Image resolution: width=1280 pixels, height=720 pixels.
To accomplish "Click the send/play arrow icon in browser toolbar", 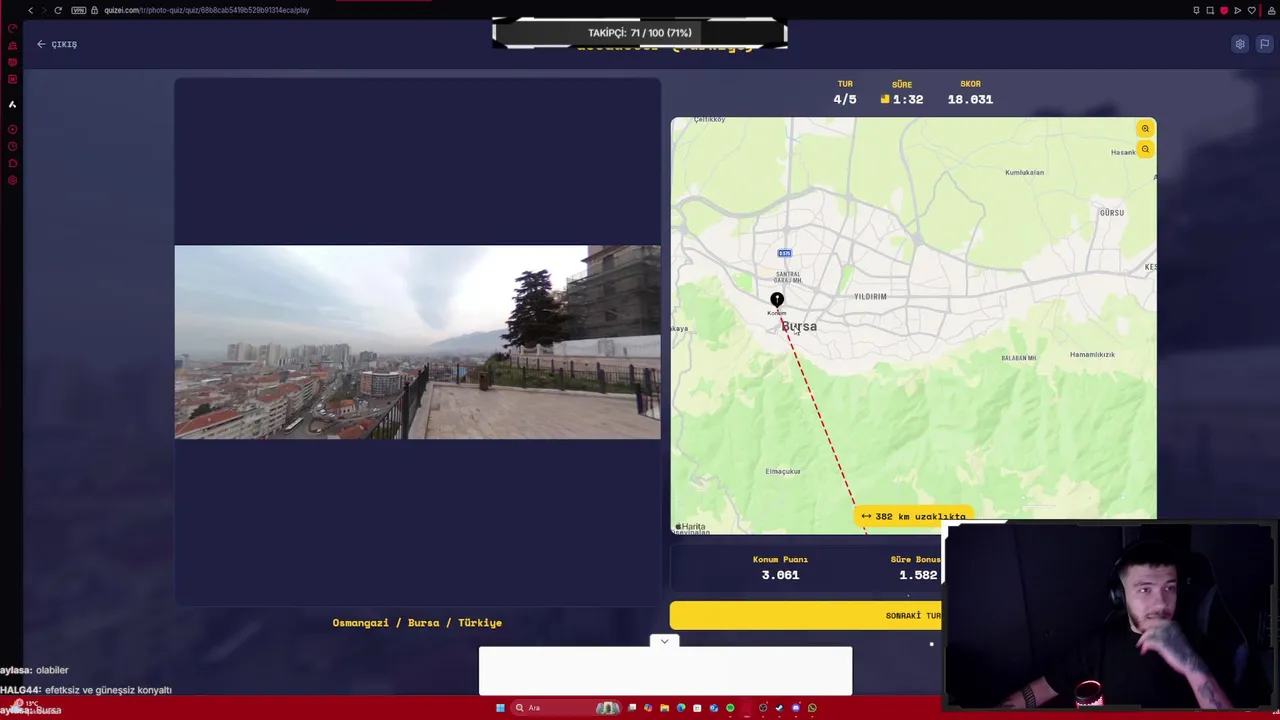I will pyautogui.click(x=1238, y=10).
